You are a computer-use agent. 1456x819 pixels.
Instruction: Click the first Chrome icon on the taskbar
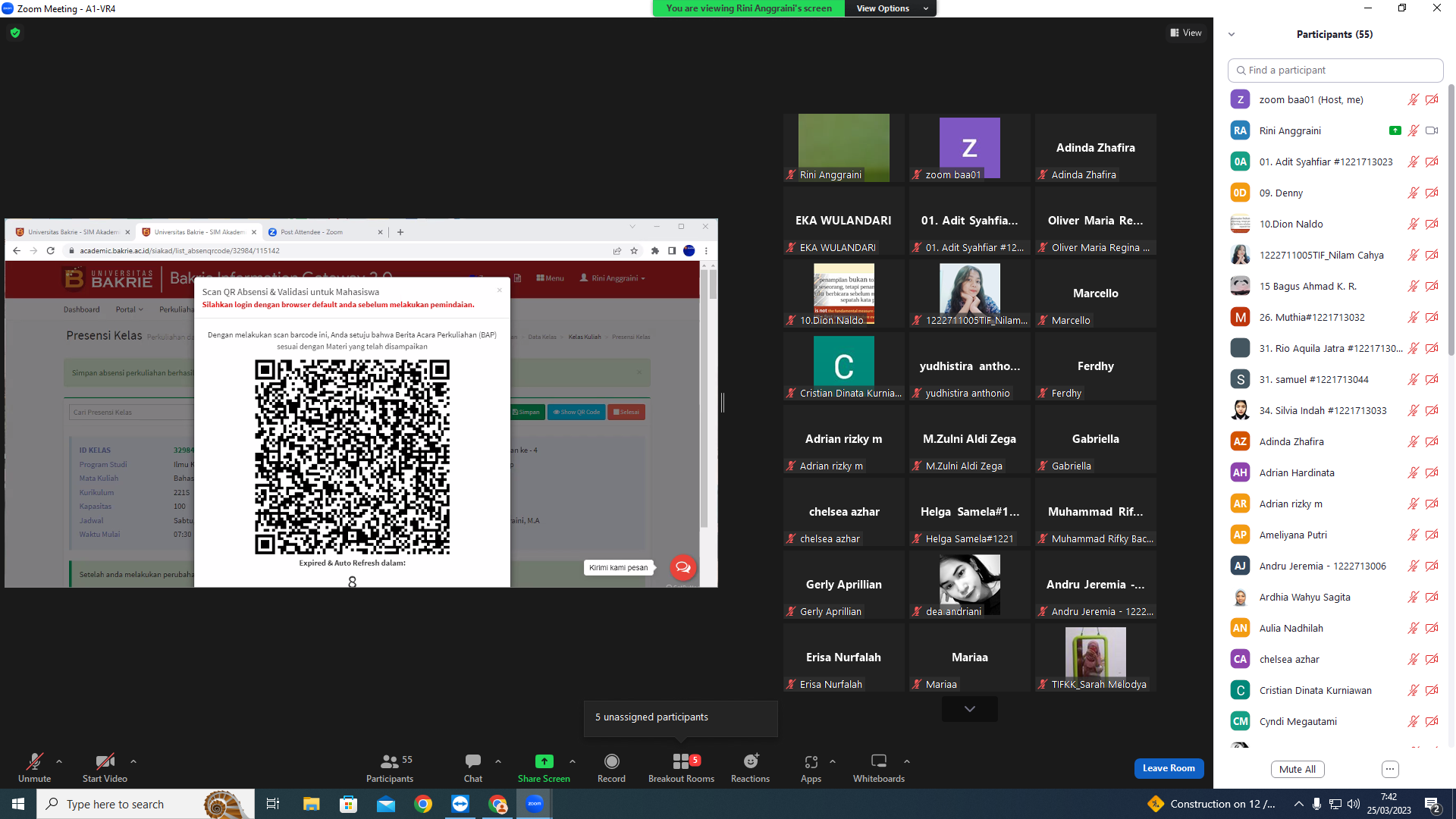[x=423, y=804]
